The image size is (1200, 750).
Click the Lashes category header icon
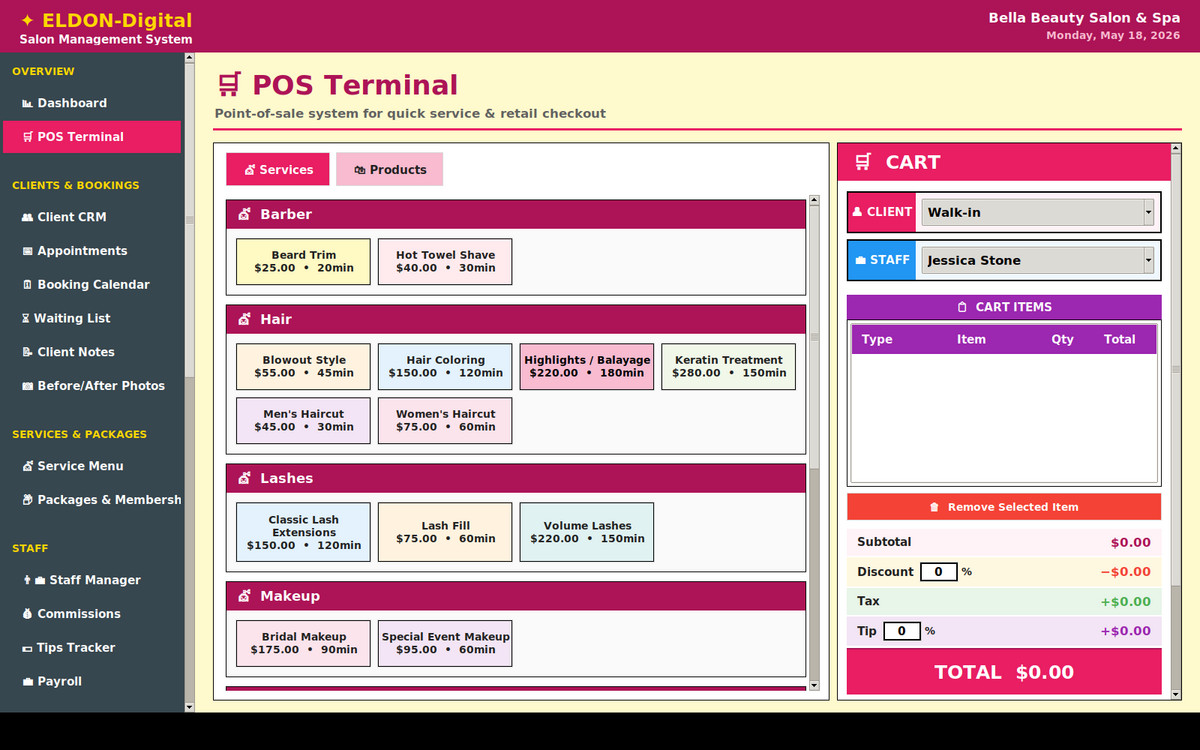tap(244, 478)
